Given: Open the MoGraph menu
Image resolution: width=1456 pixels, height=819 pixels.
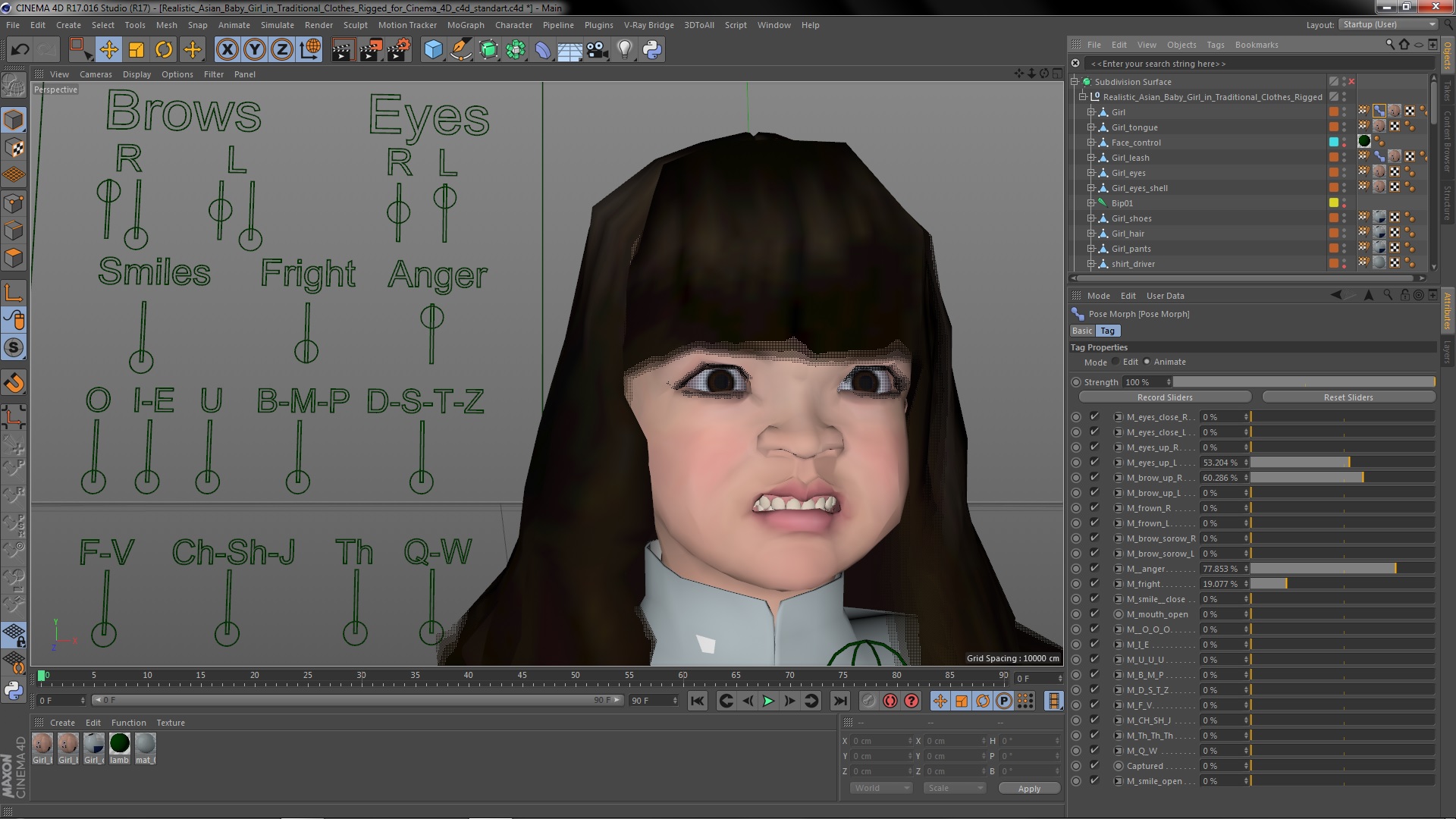Looking at the screenshot, I should tap(466, 25).
